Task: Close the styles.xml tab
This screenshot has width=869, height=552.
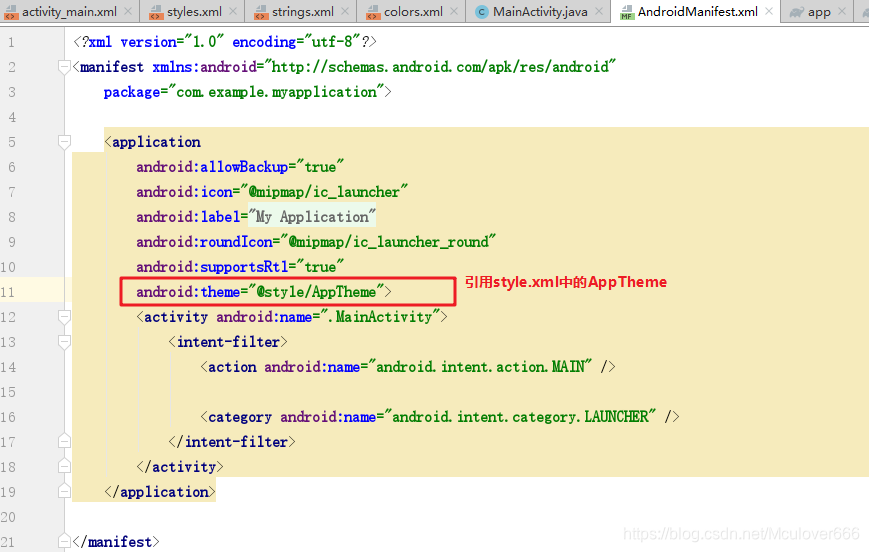Action: 233,11
